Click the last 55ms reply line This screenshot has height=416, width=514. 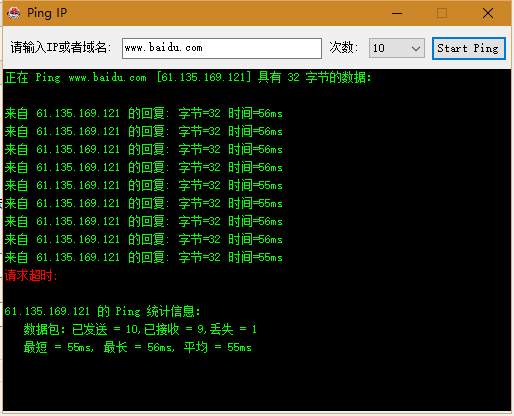tap(144, 258)
